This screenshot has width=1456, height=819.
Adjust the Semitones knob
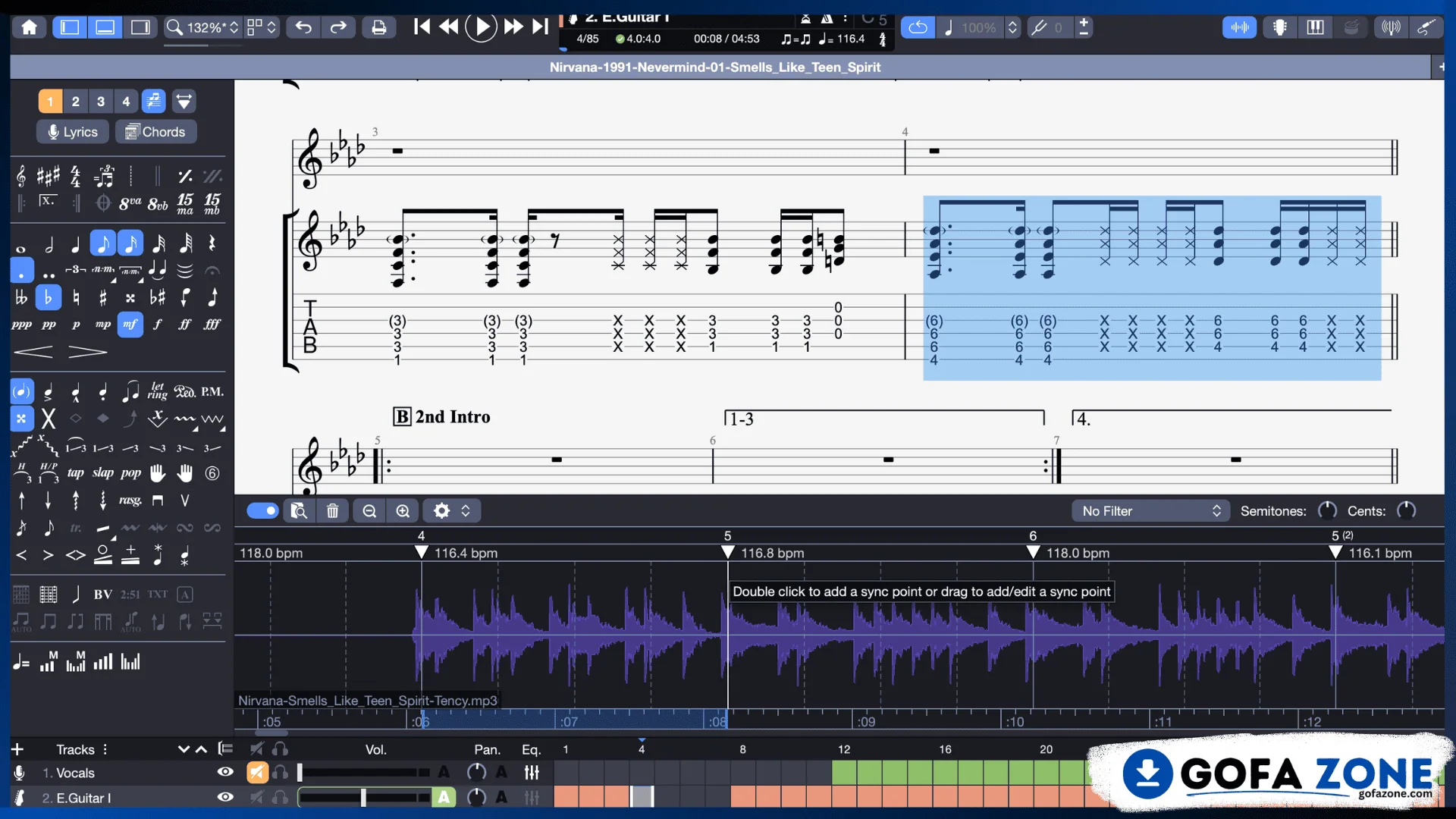pos(1327,510)
